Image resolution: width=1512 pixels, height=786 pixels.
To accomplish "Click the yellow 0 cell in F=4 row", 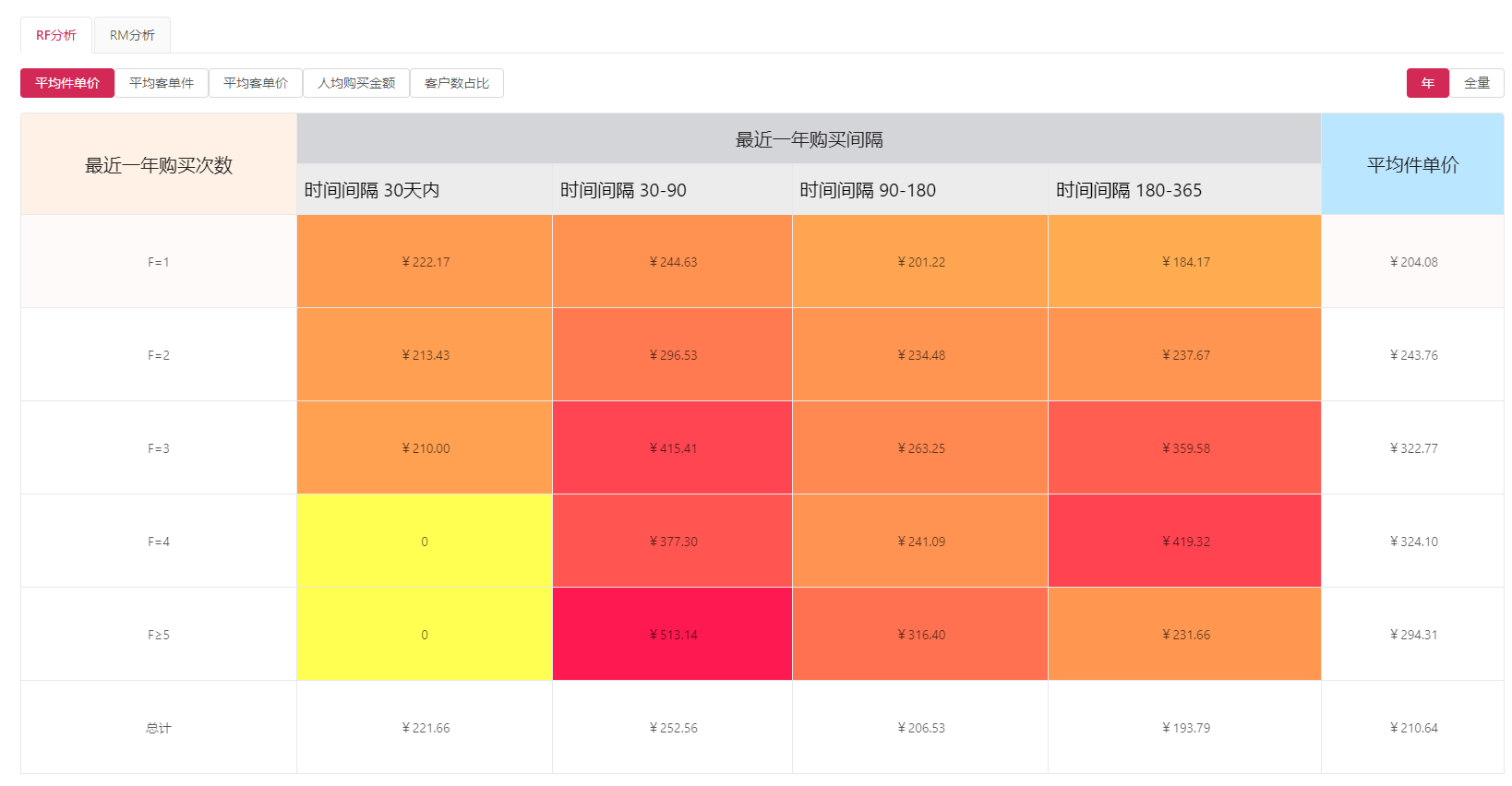I will [425, 542].
